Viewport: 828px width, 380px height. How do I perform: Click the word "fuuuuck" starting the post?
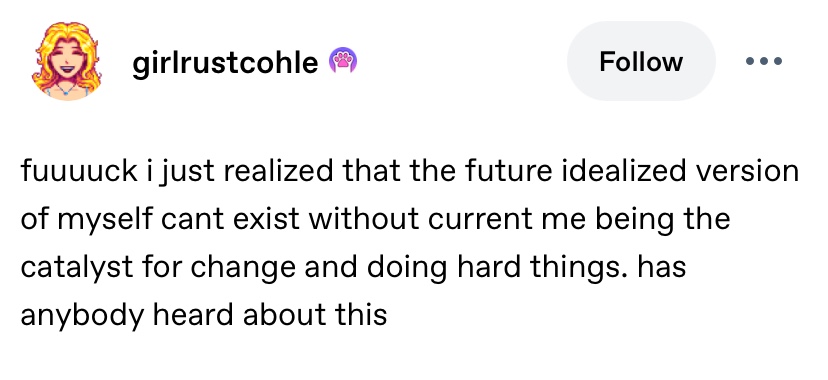(x=79, y=171)
